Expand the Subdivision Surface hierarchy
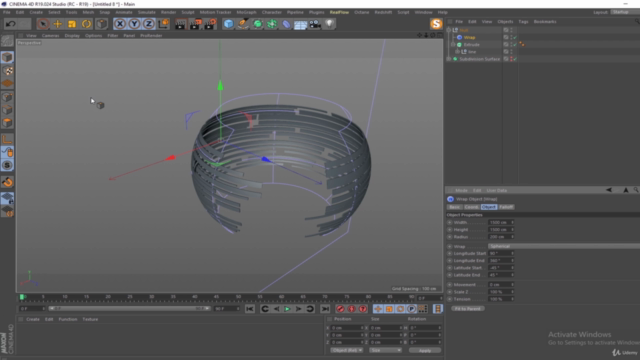The width and height of the screenshot is (640, 360). click(449, 59)
